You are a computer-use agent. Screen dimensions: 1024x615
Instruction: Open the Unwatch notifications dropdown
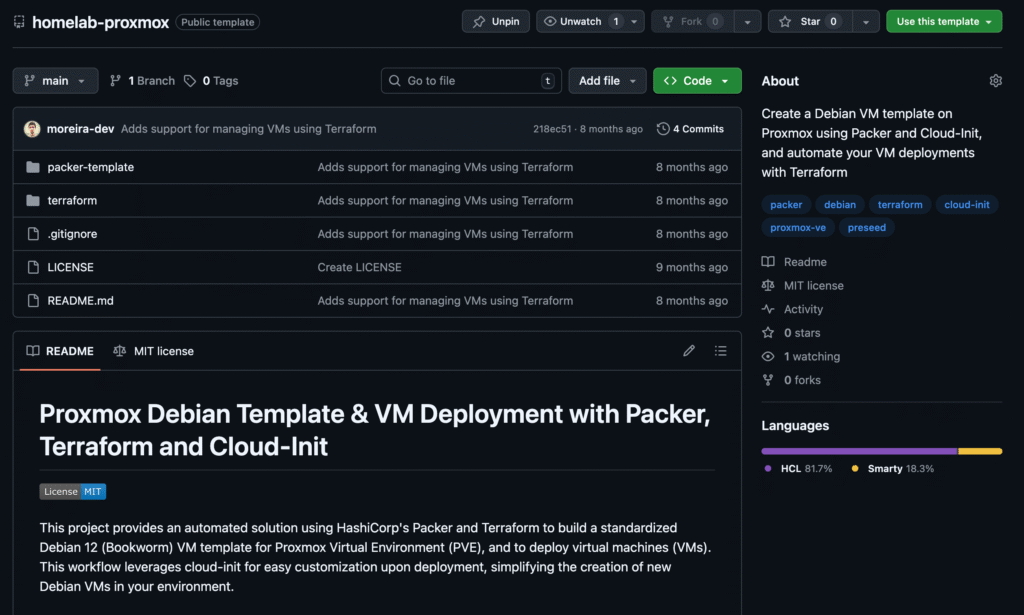coord(590,22)
